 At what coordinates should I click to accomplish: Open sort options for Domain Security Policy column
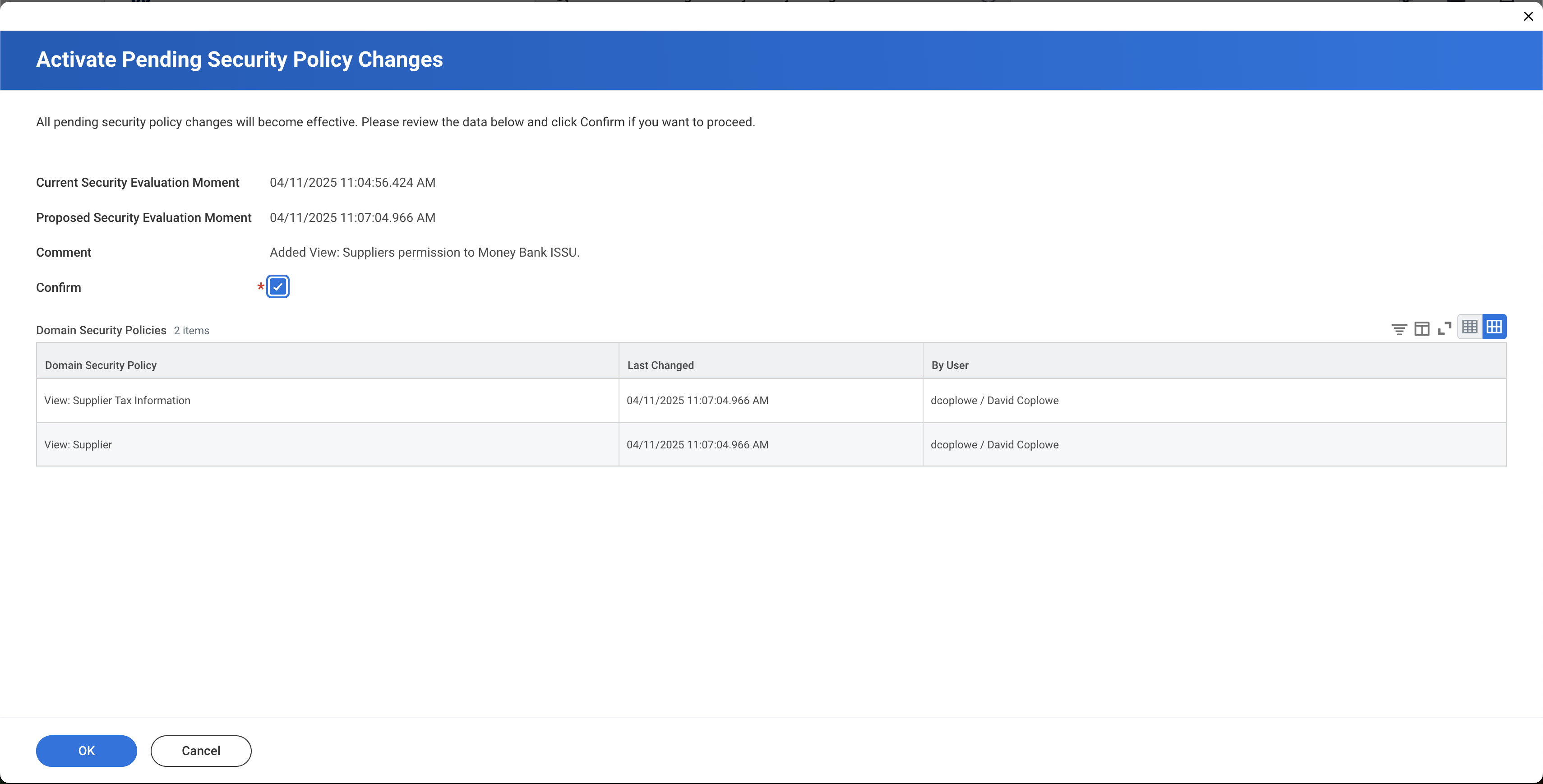pyautogui.click(x=100, y=365)
